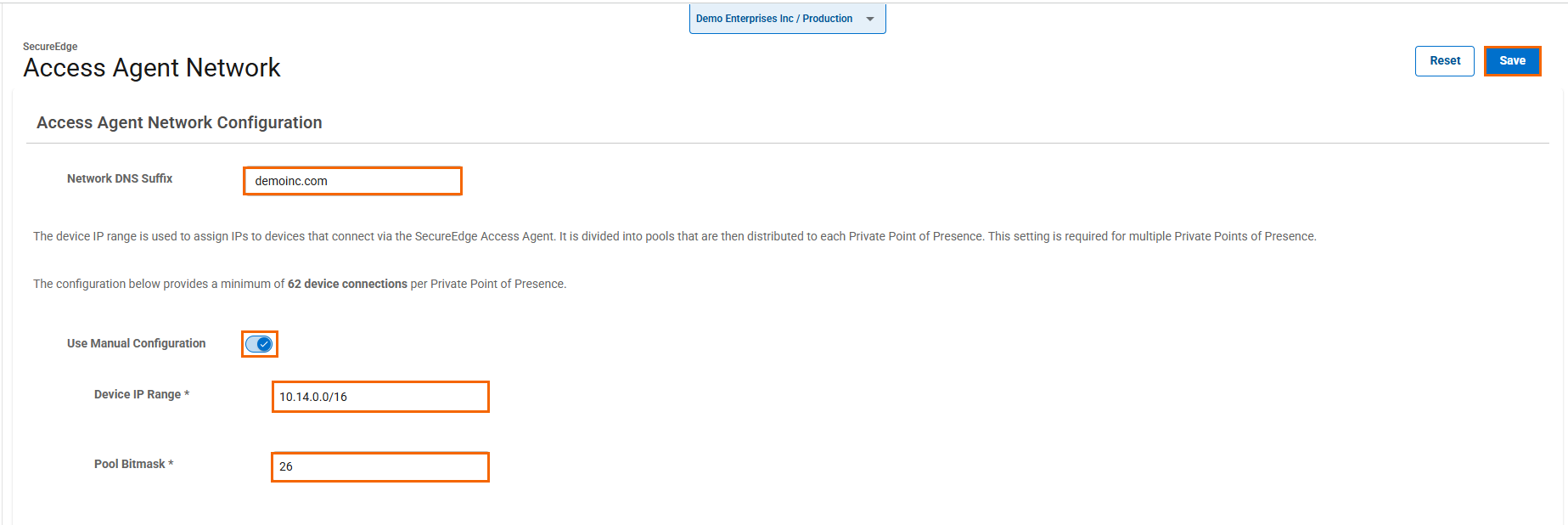
Task: Click into the Device IP Range field
Action: pyautogui.click(x=380, y=397)
